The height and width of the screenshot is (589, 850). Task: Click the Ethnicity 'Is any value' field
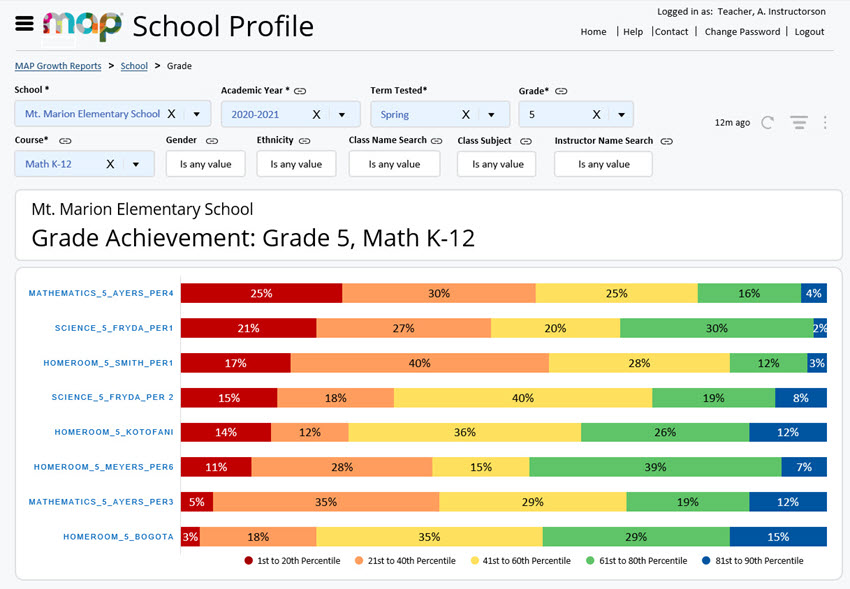(296, 162)
